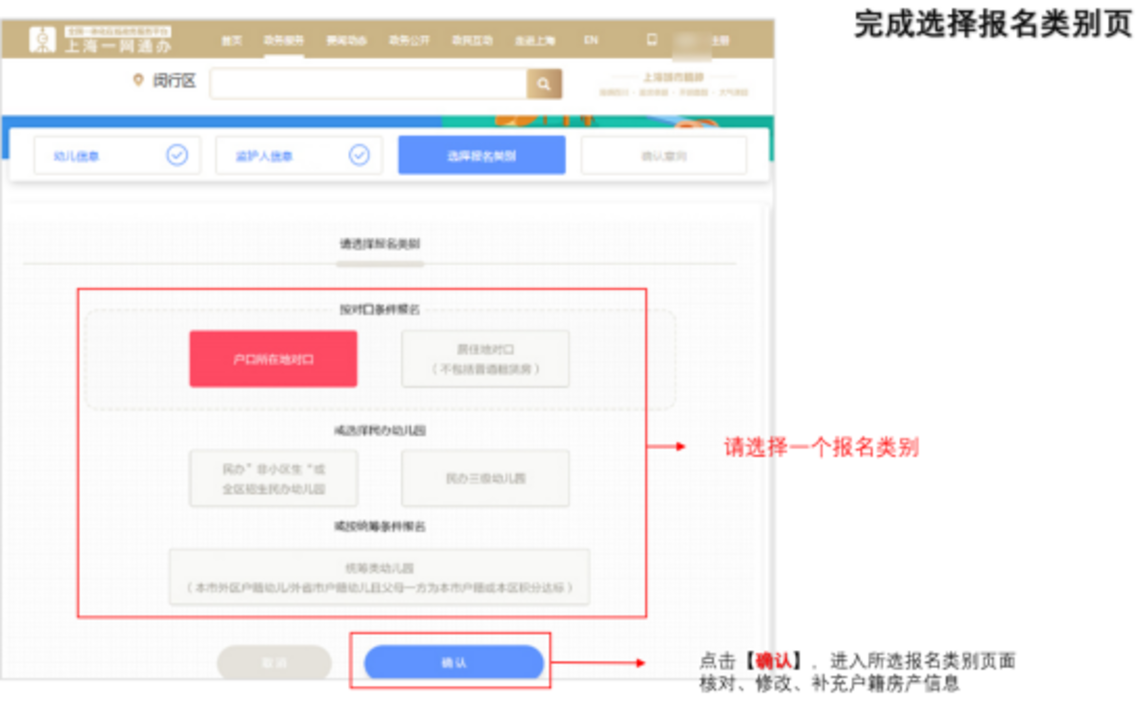Select the 户口所在地对口 category option
This screenshot has width=1140, height=701.
point(272,359)
